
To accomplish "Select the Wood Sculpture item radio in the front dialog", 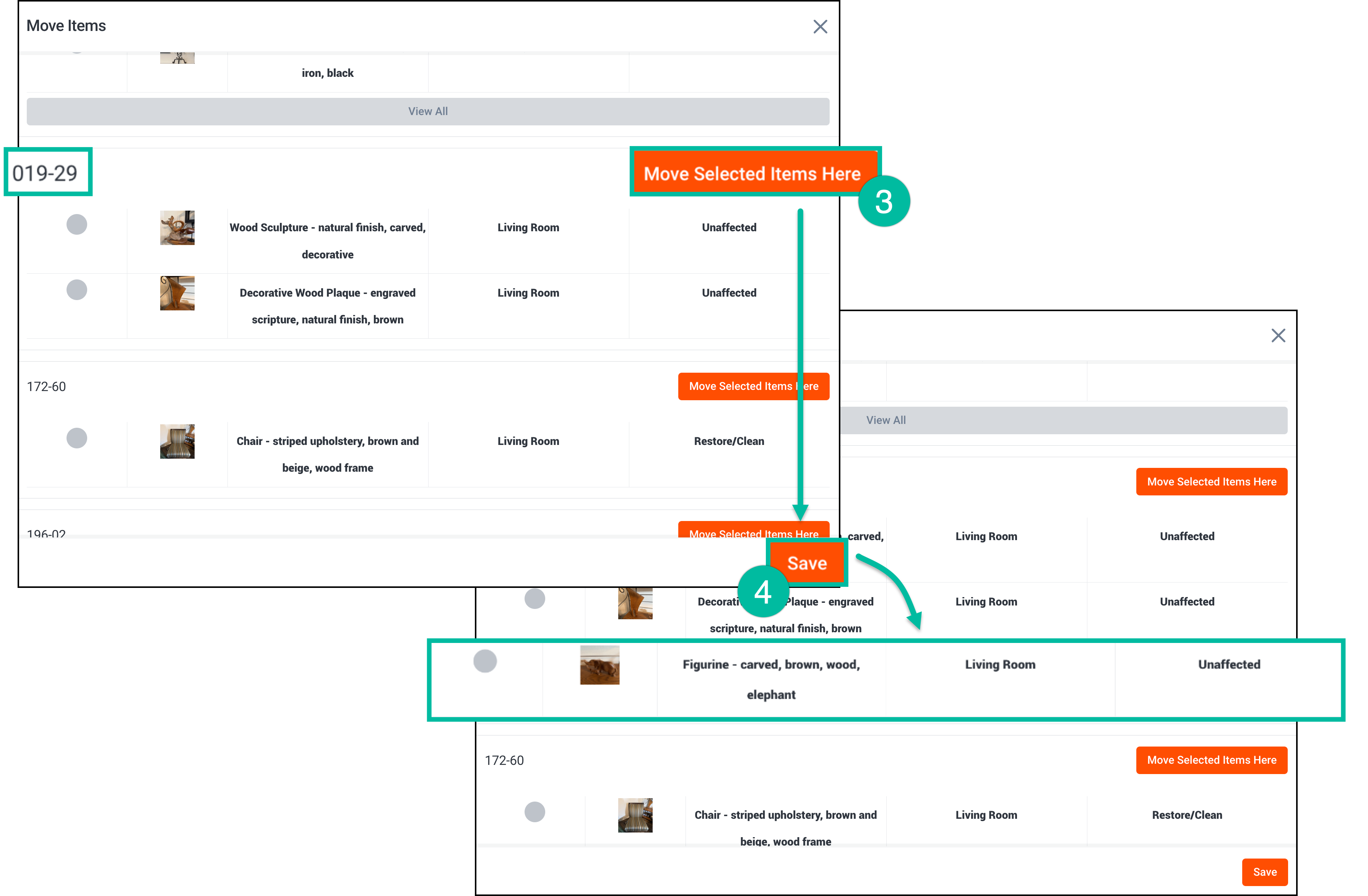I will [x=76, y=224].
